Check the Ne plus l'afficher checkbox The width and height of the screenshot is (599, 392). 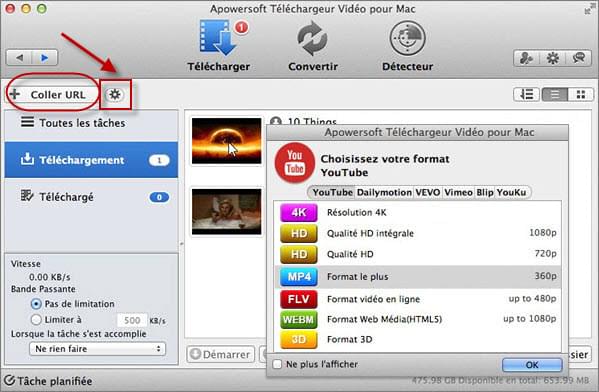277,364
